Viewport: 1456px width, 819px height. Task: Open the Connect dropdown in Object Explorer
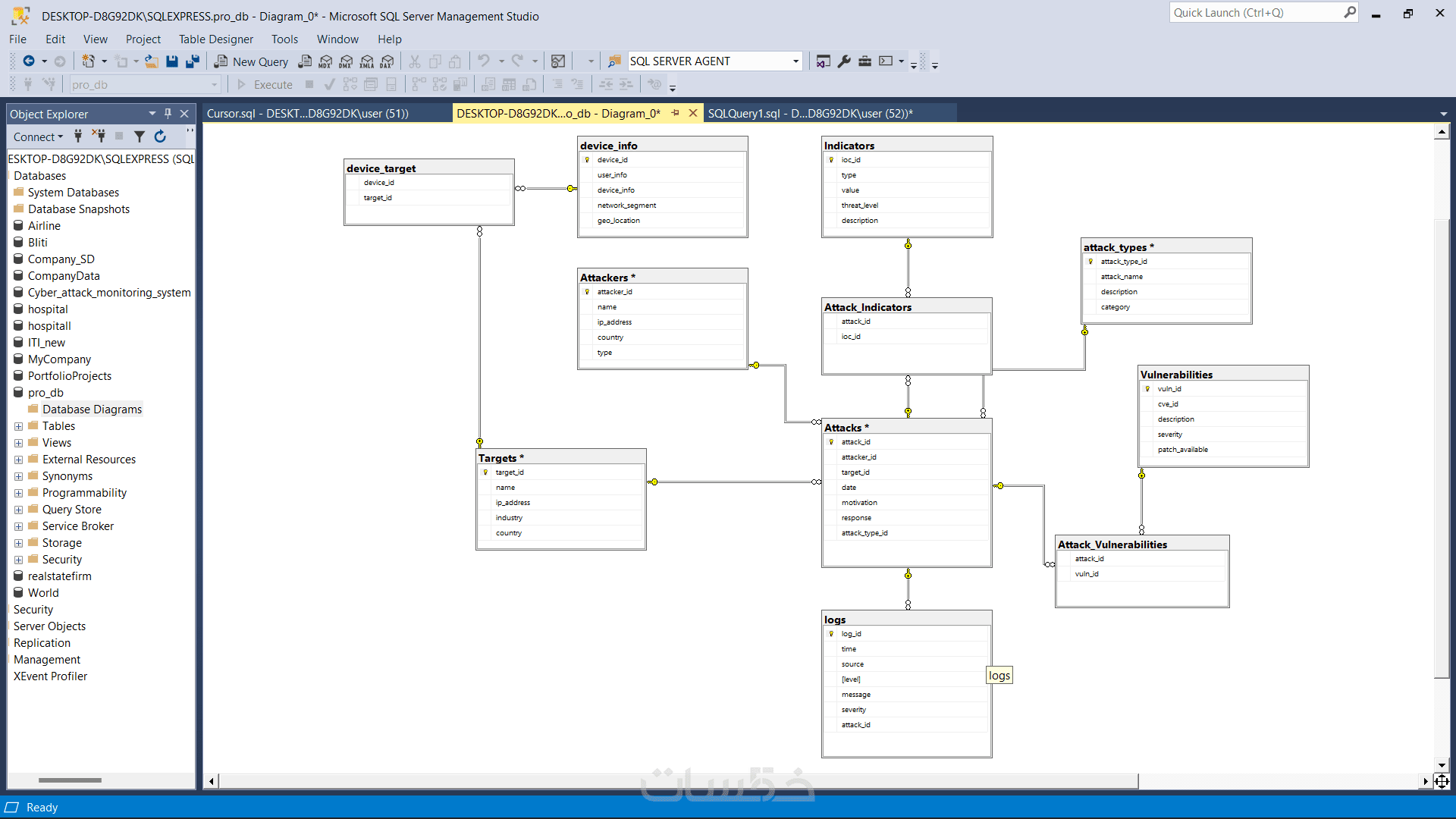tap(38, 136)
